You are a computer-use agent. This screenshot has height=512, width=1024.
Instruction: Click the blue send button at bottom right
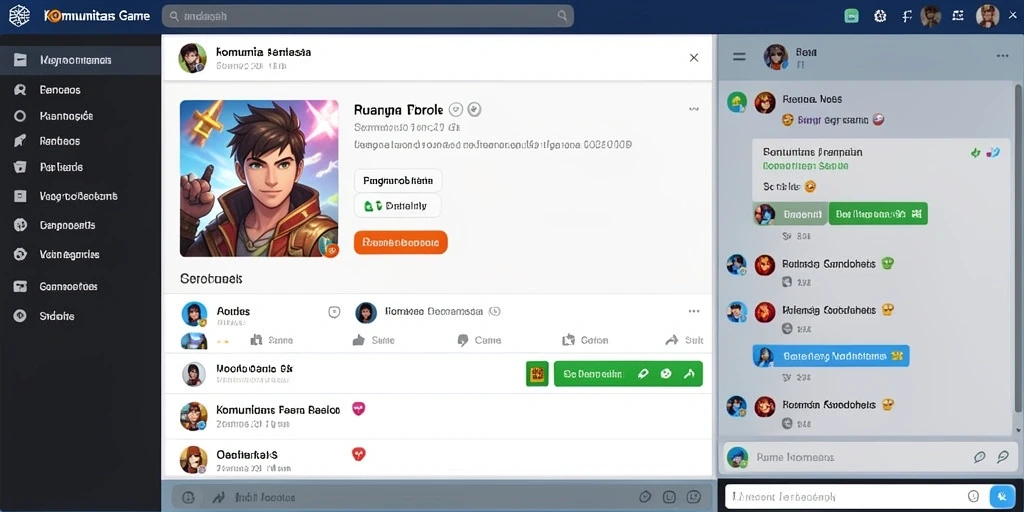[x=1002, y=496]
